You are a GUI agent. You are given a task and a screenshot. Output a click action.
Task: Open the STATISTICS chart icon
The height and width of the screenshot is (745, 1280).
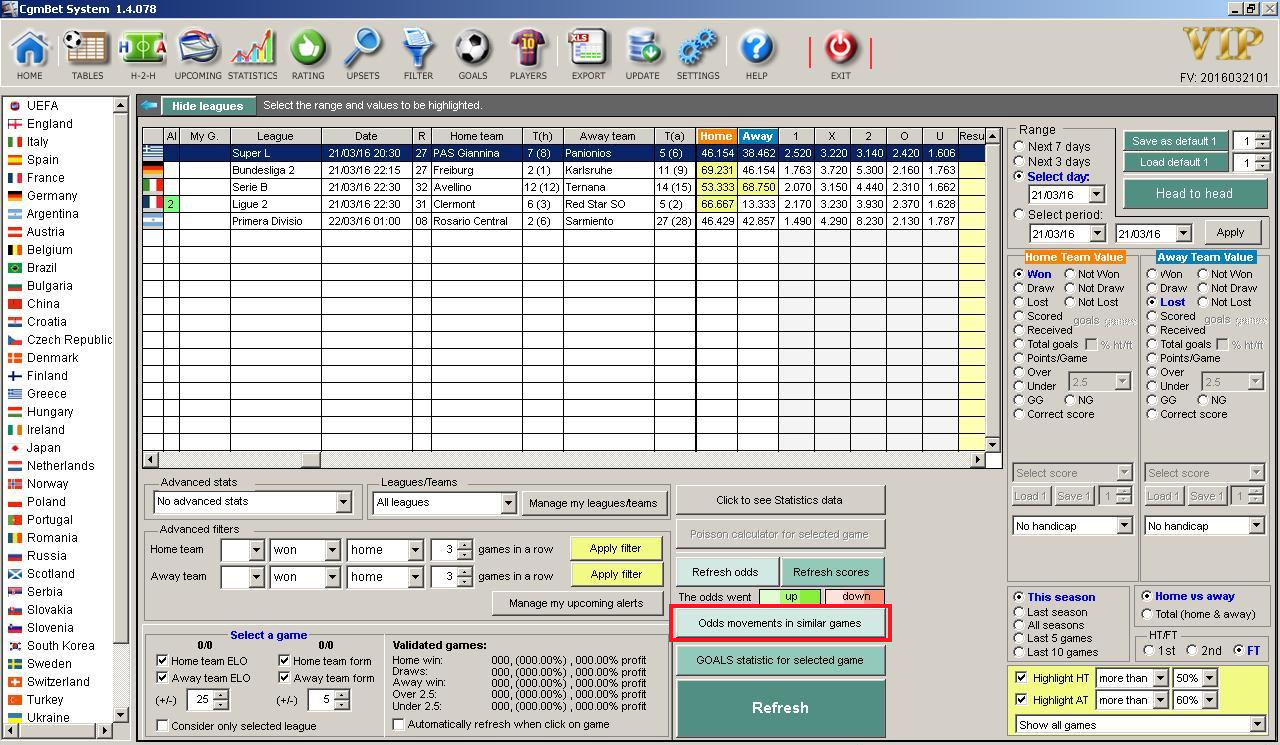pyautogui.click(x=252, y=48)
